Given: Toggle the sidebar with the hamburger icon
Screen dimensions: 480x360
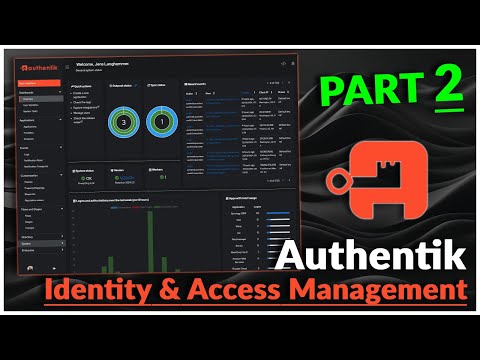Looking at the screenshot, I should click(x=67, y=67).
